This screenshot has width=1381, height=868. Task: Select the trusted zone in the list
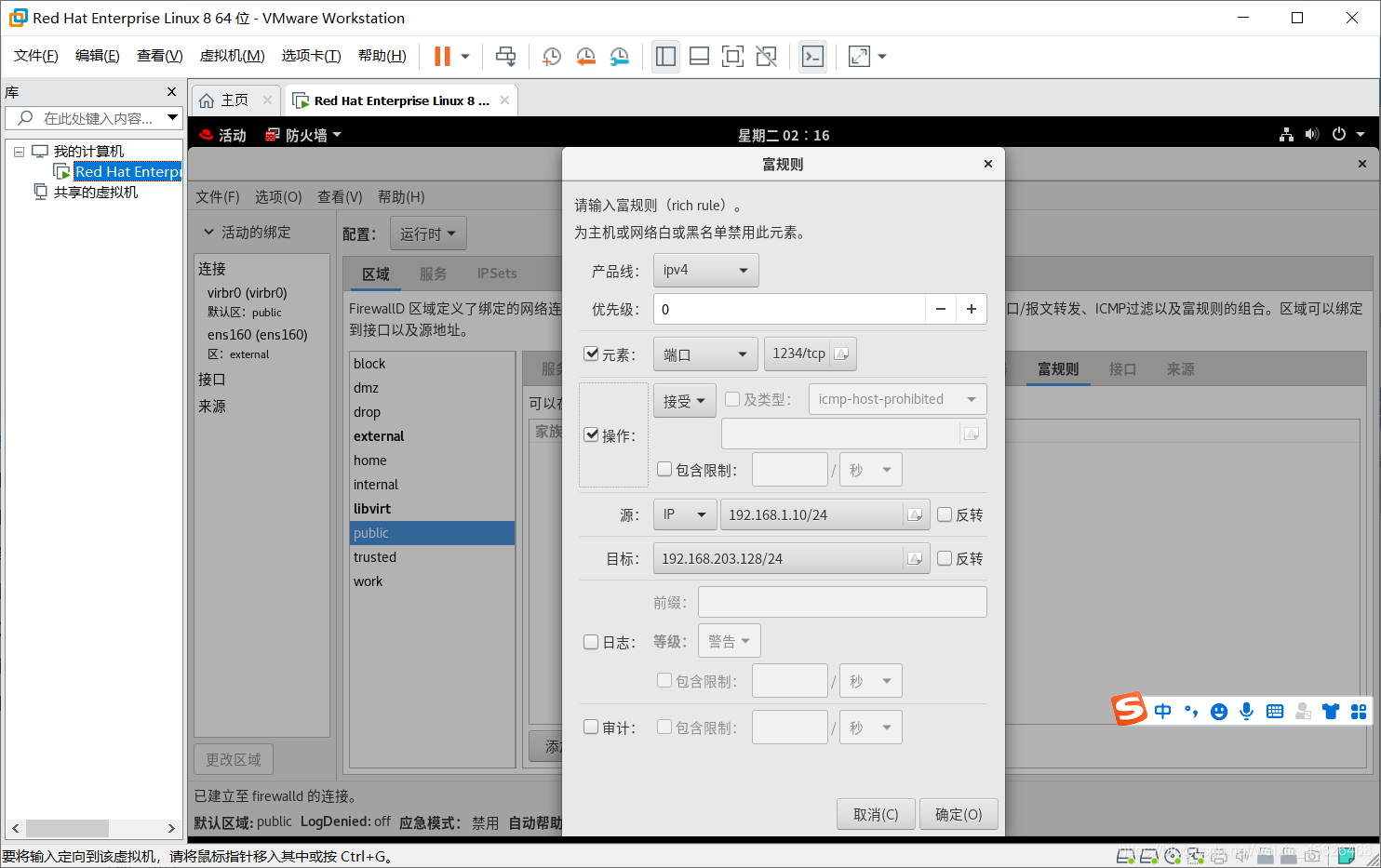point(432,557)
